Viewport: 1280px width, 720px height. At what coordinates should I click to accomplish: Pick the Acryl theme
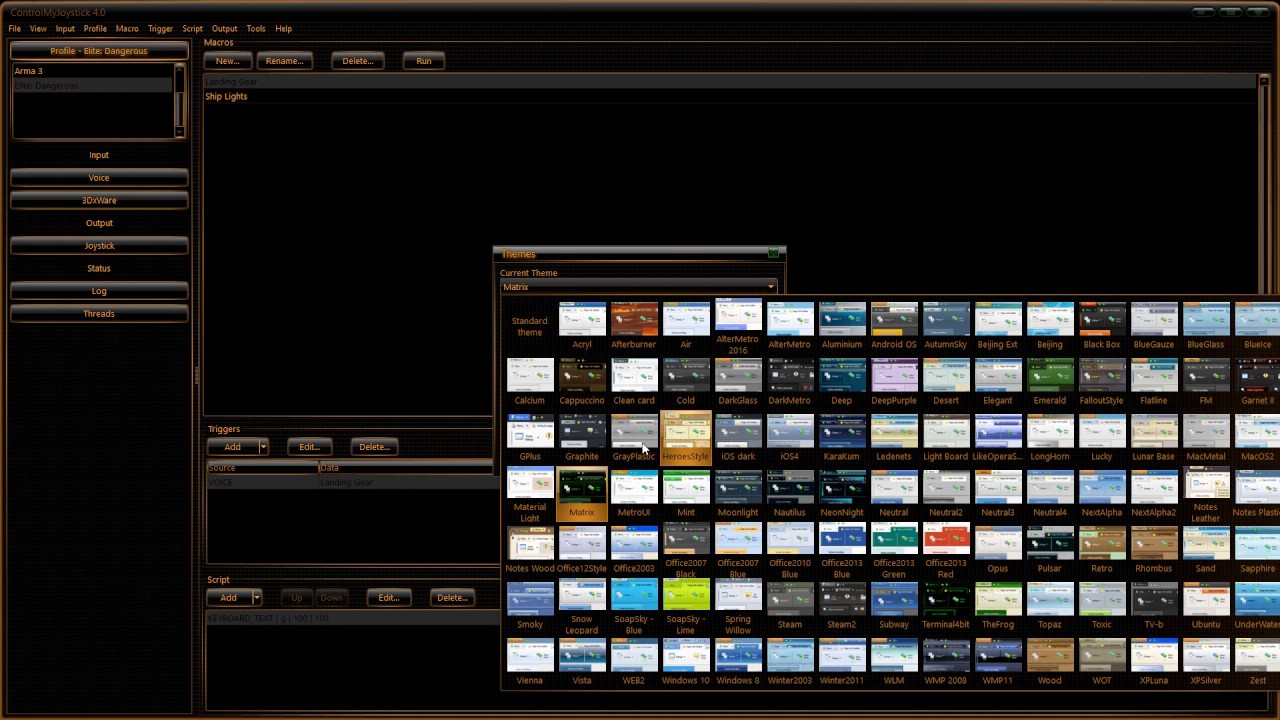click(x=582, y=326)
